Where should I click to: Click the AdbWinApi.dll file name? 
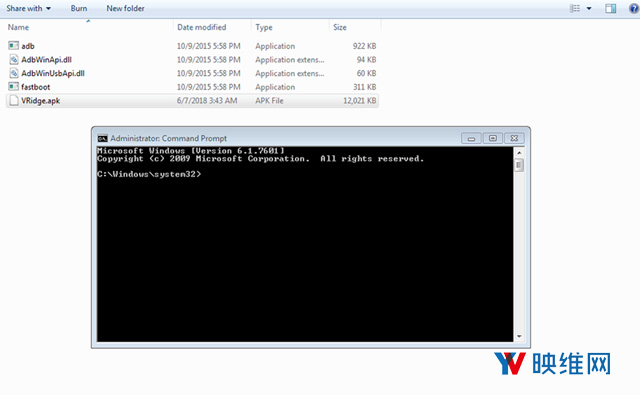[x=47, y=60]
